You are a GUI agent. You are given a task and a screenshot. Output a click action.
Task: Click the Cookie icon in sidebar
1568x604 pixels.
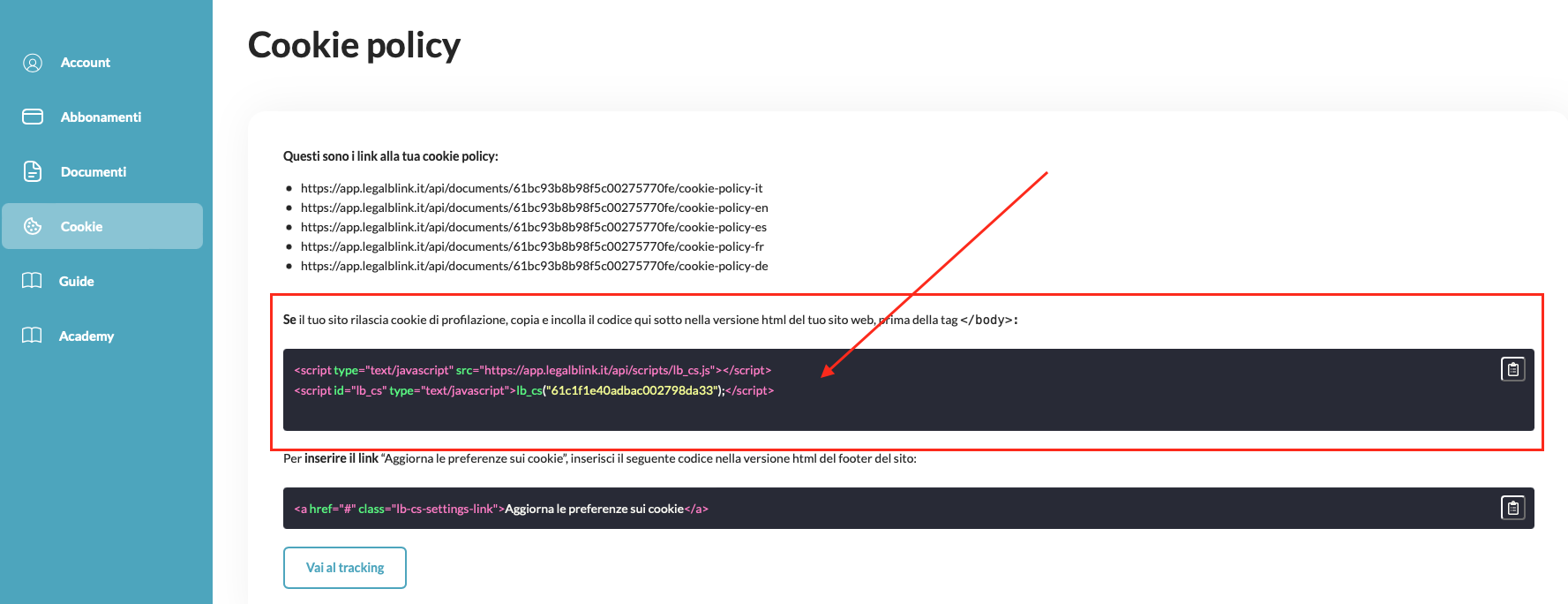tap(33, 226)
